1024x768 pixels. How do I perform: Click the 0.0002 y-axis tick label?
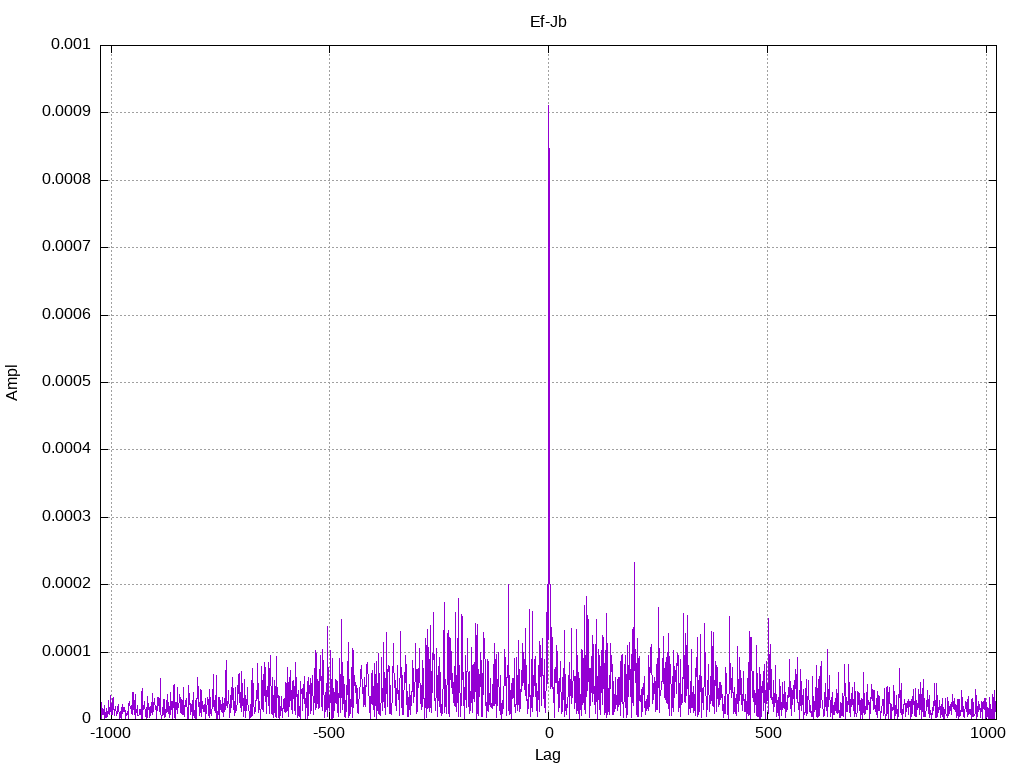[66, 584]
